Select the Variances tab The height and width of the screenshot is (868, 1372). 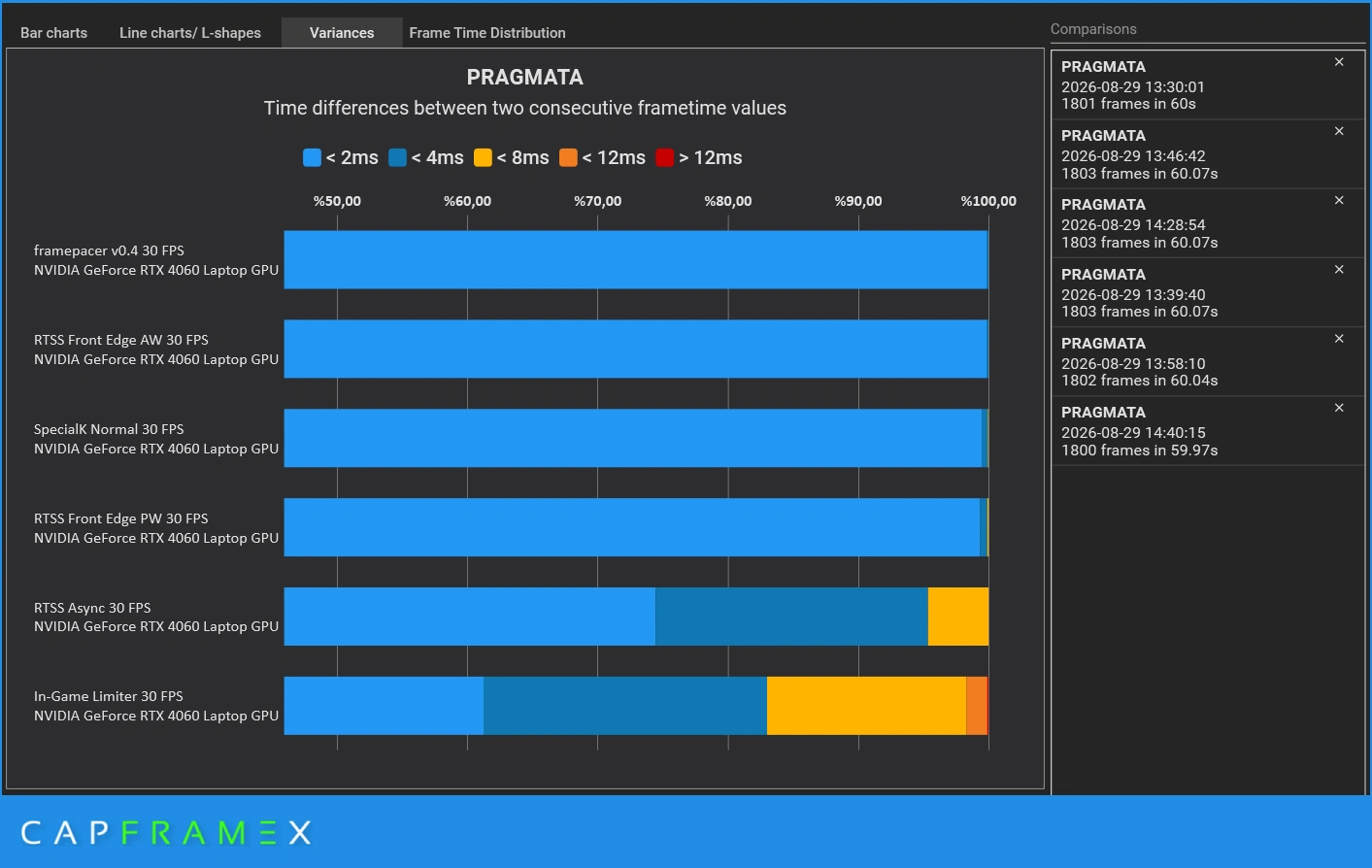(x=342, y=33)
